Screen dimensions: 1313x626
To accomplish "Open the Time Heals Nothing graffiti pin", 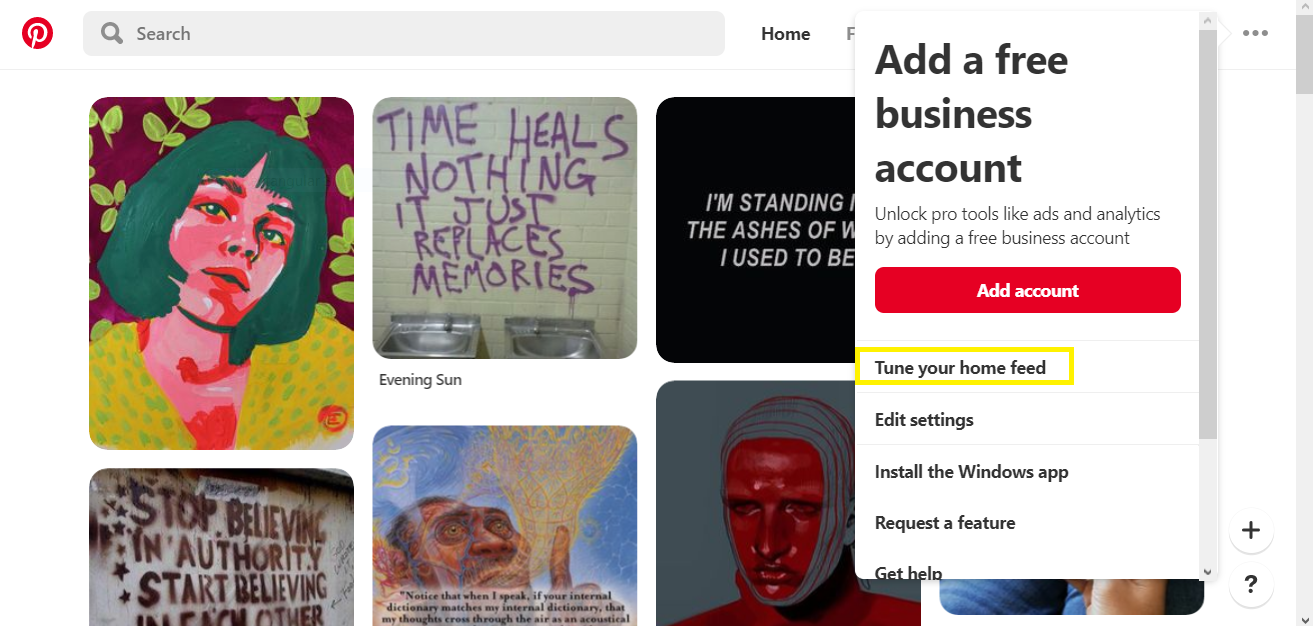I will pos(504,228).
